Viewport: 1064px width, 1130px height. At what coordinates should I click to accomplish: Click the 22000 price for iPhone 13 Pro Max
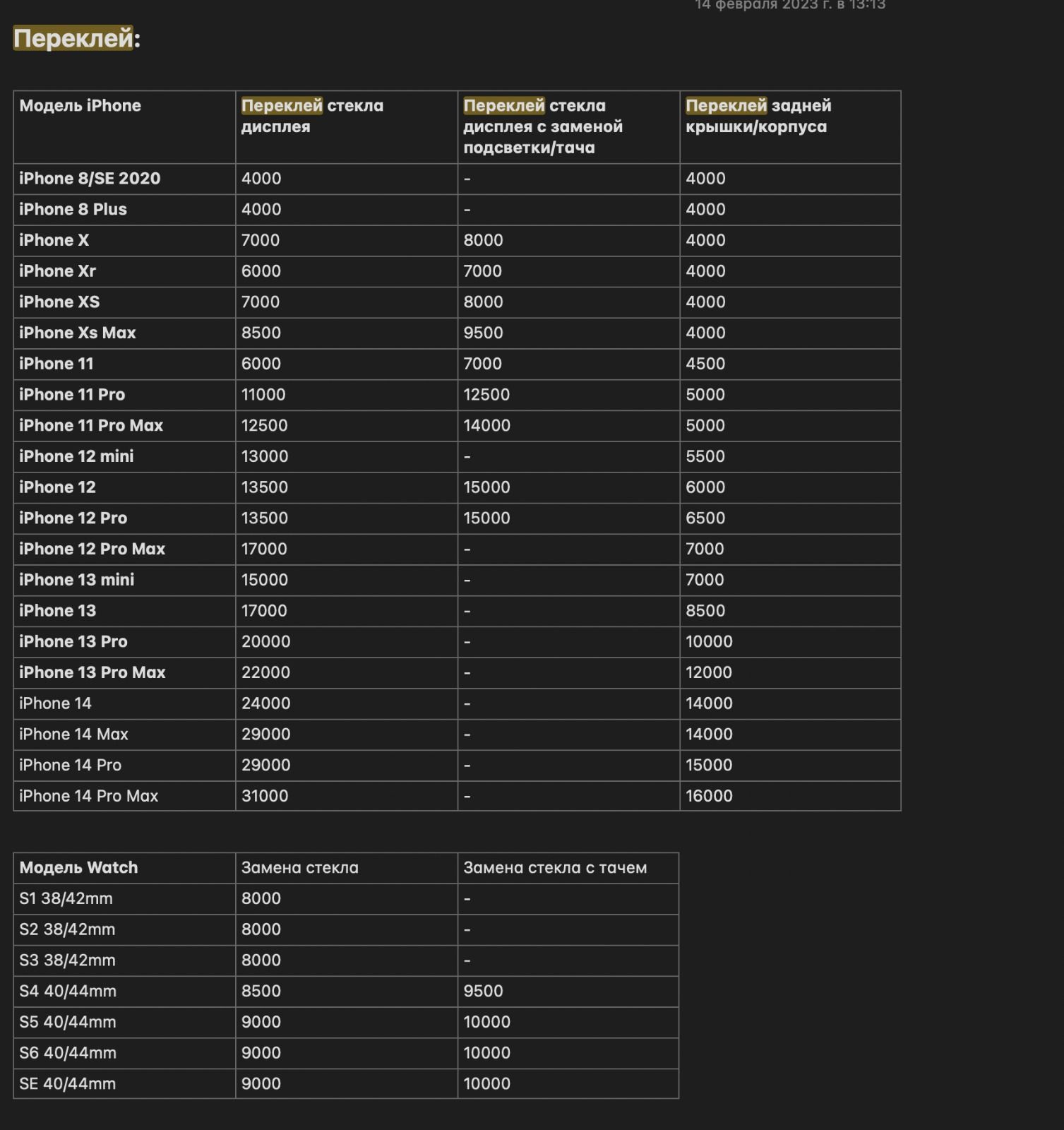(x=265, y=672)
